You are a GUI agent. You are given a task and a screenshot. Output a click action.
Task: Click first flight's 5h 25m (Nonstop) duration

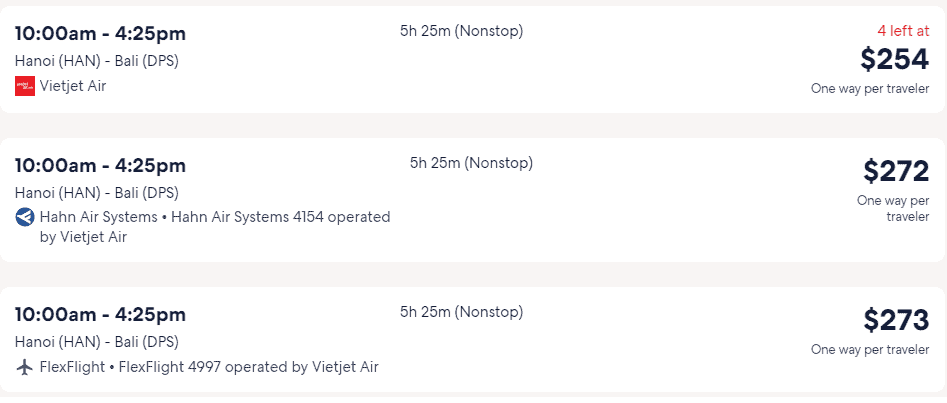click(x=461, y=31)
